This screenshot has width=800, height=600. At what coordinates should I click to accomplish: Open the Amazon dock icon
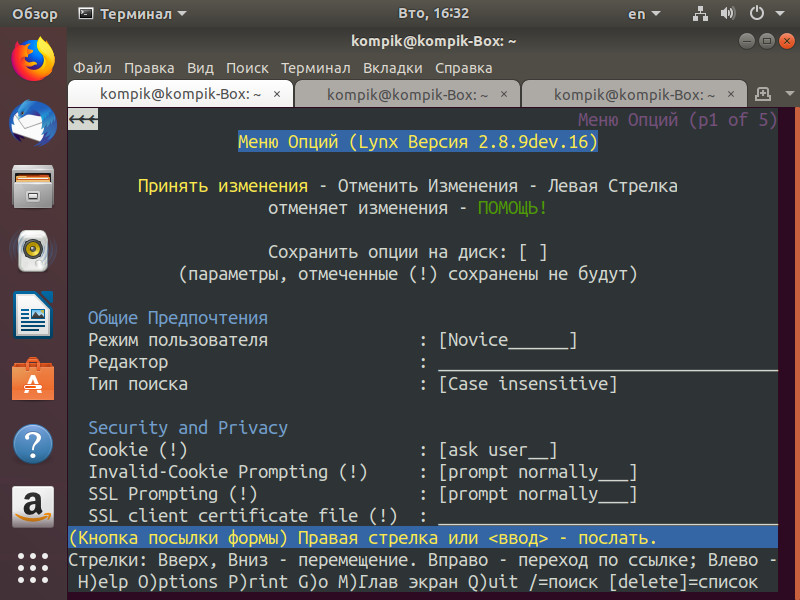click(33, 507)
